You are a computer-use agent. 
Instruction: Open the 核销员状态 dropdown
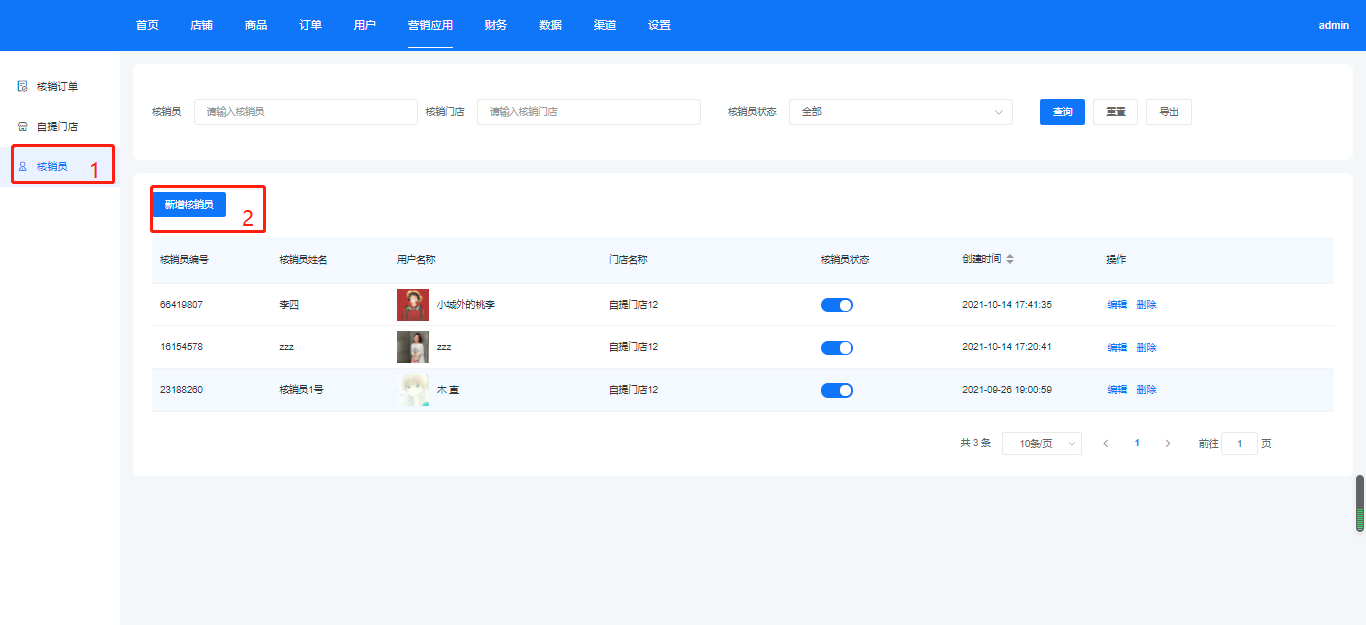pos(900,112)
